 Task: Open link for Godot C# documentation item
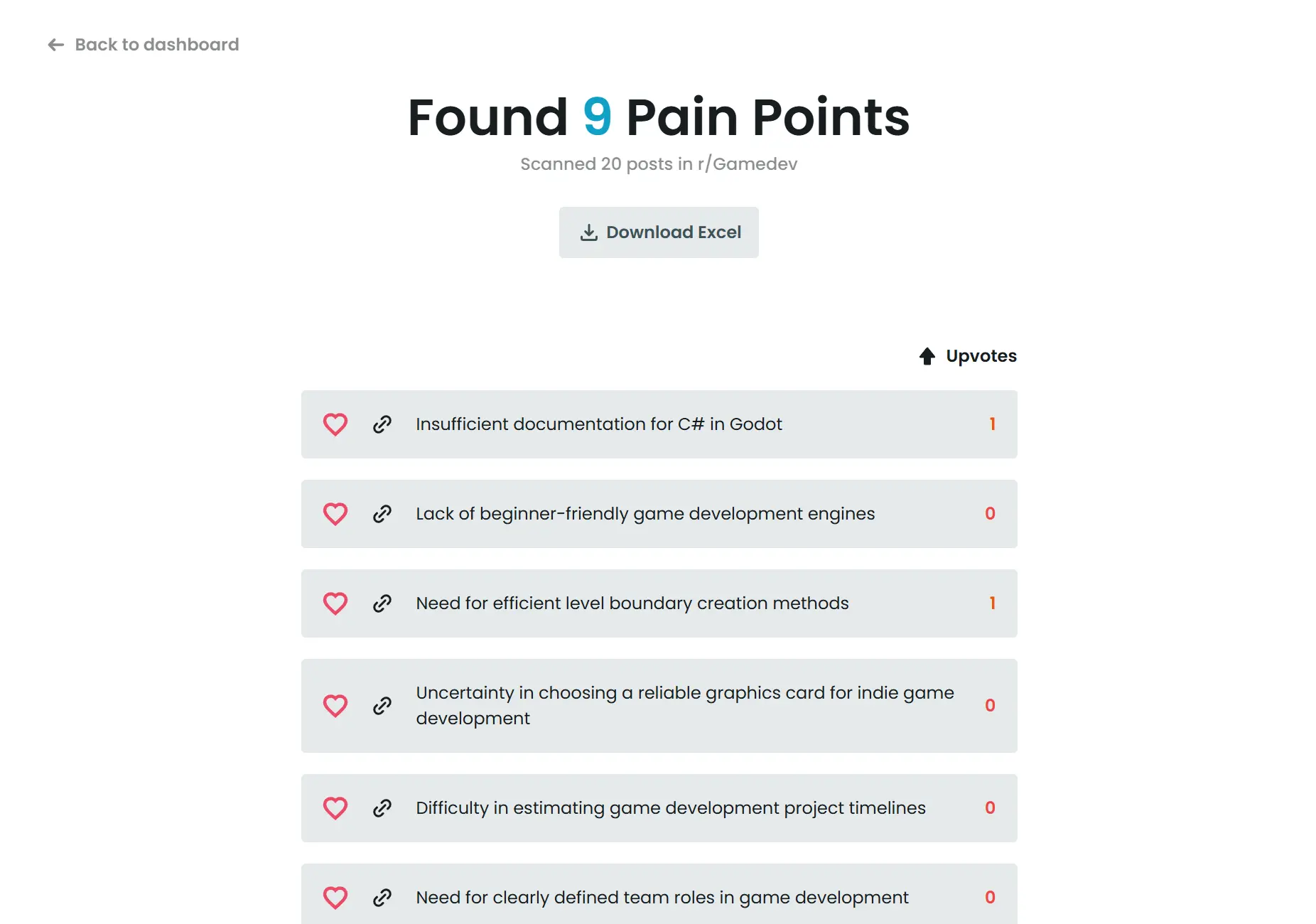(x=382, y=424)
